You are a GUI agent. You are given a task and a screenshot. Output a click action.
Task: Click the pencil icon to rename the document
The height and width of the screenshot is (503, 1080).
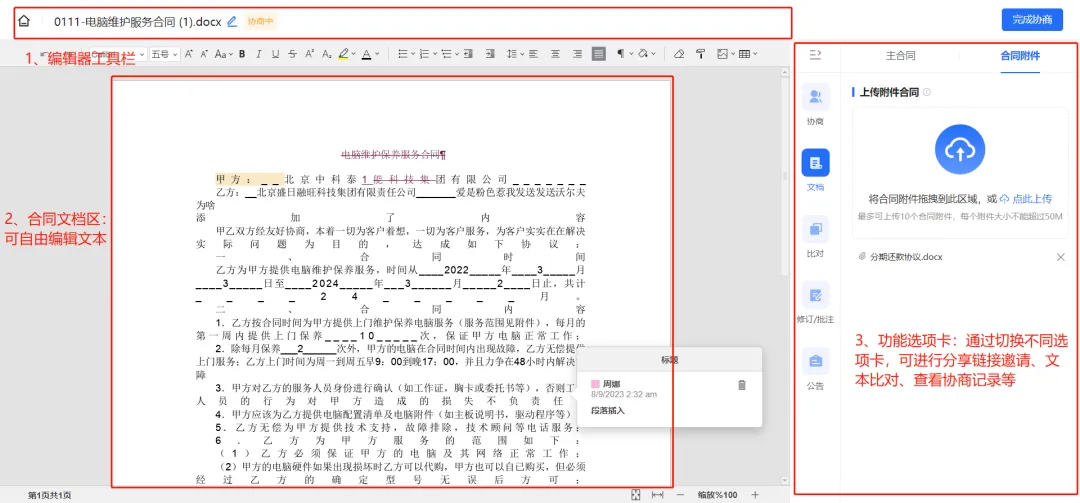[x=232, y=21]
